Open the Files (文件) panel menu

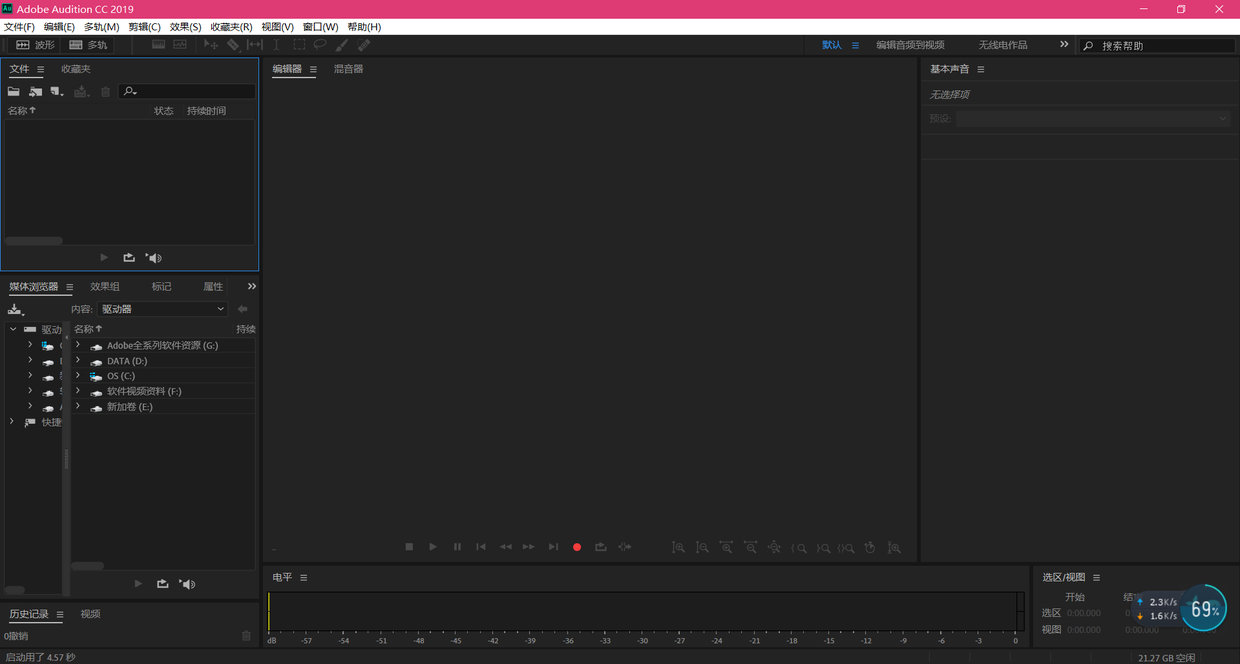41,70
